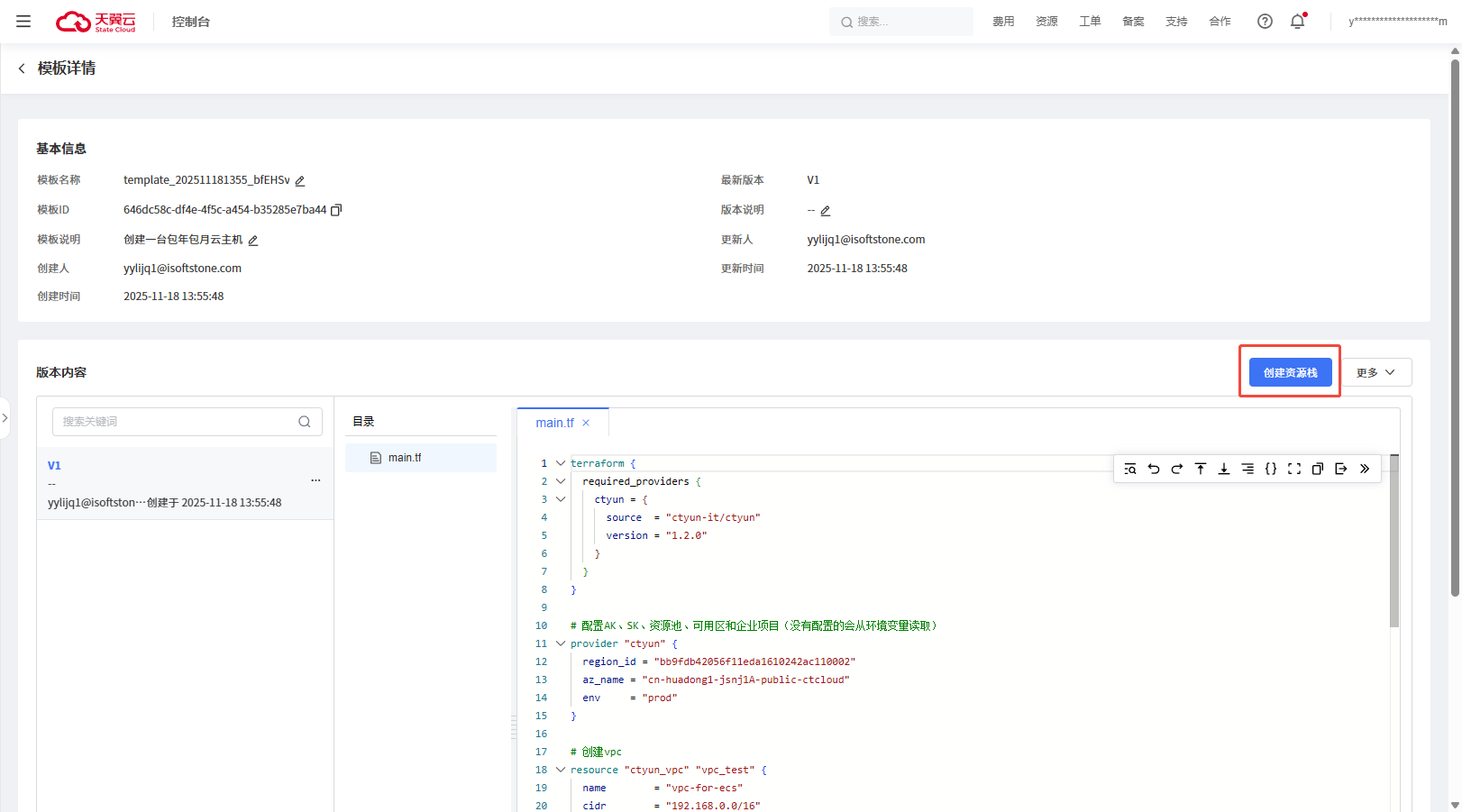The width and height of the screenshot is (1462, 812).
Task: Copy the template ID with copy icon
Action: coord(336,210)
